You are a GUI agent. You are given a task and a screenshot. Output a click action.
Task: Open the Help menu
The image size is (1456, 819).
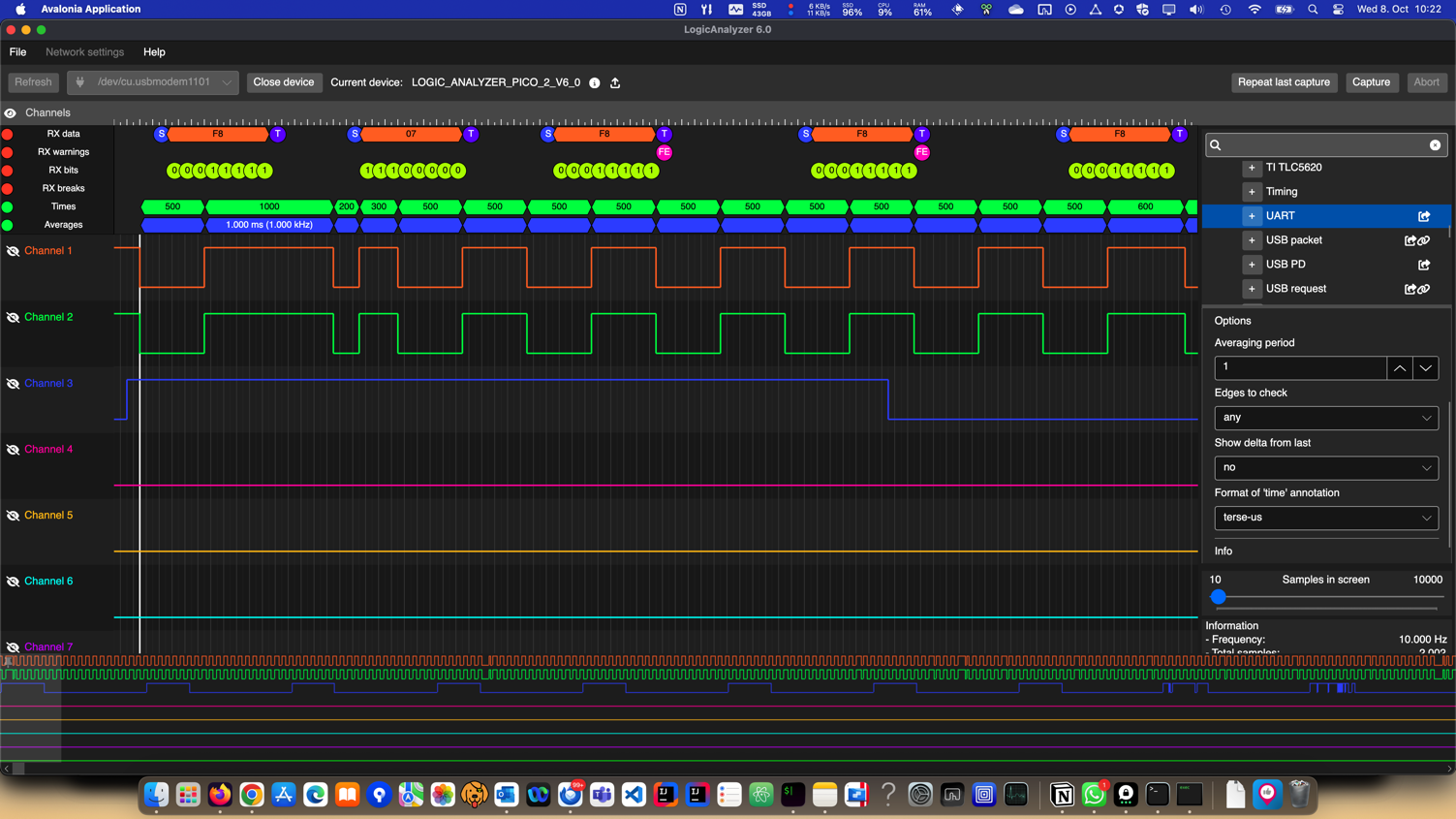[x=154, y=52]
